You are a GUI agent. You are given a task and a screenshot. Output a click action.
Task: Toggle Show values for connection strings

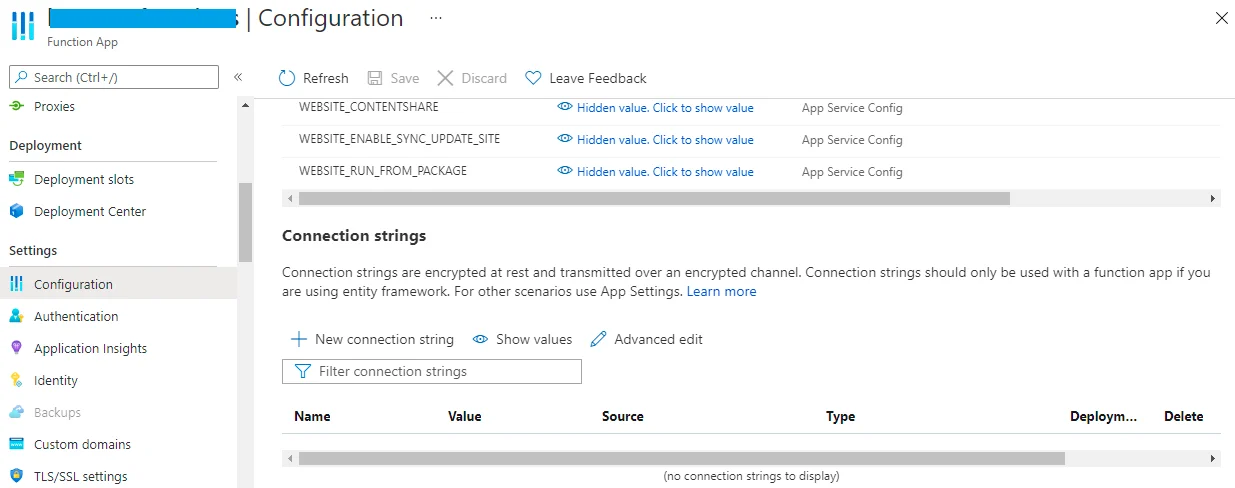tap(523, 339)
